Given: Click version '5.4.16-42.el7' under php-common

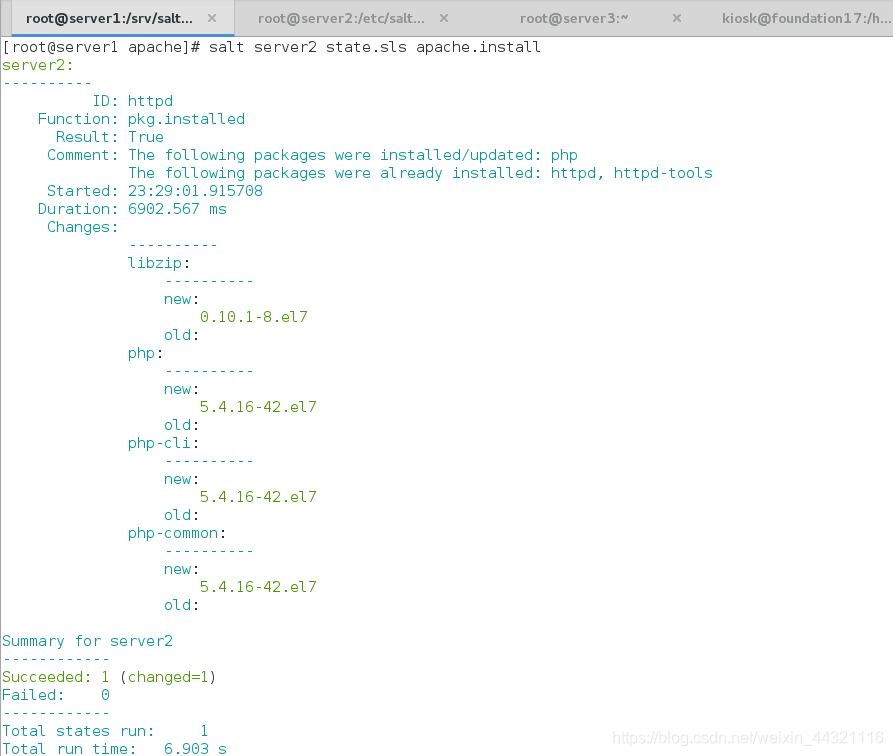Looking at the screenshot, I should (x=258, y=587).
